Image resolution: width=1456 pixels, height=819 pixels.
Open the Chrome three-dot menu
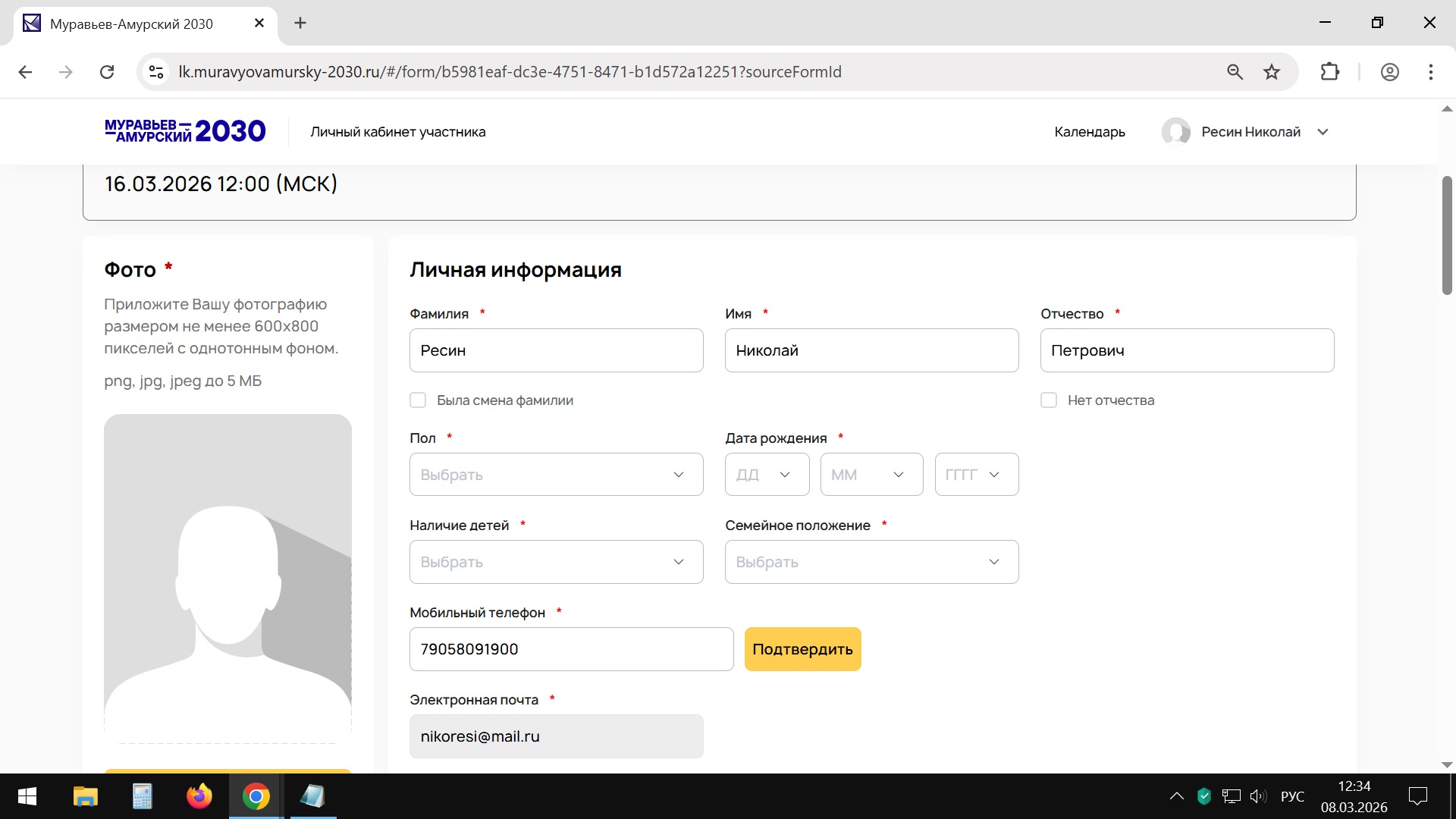click(1430, 72)
